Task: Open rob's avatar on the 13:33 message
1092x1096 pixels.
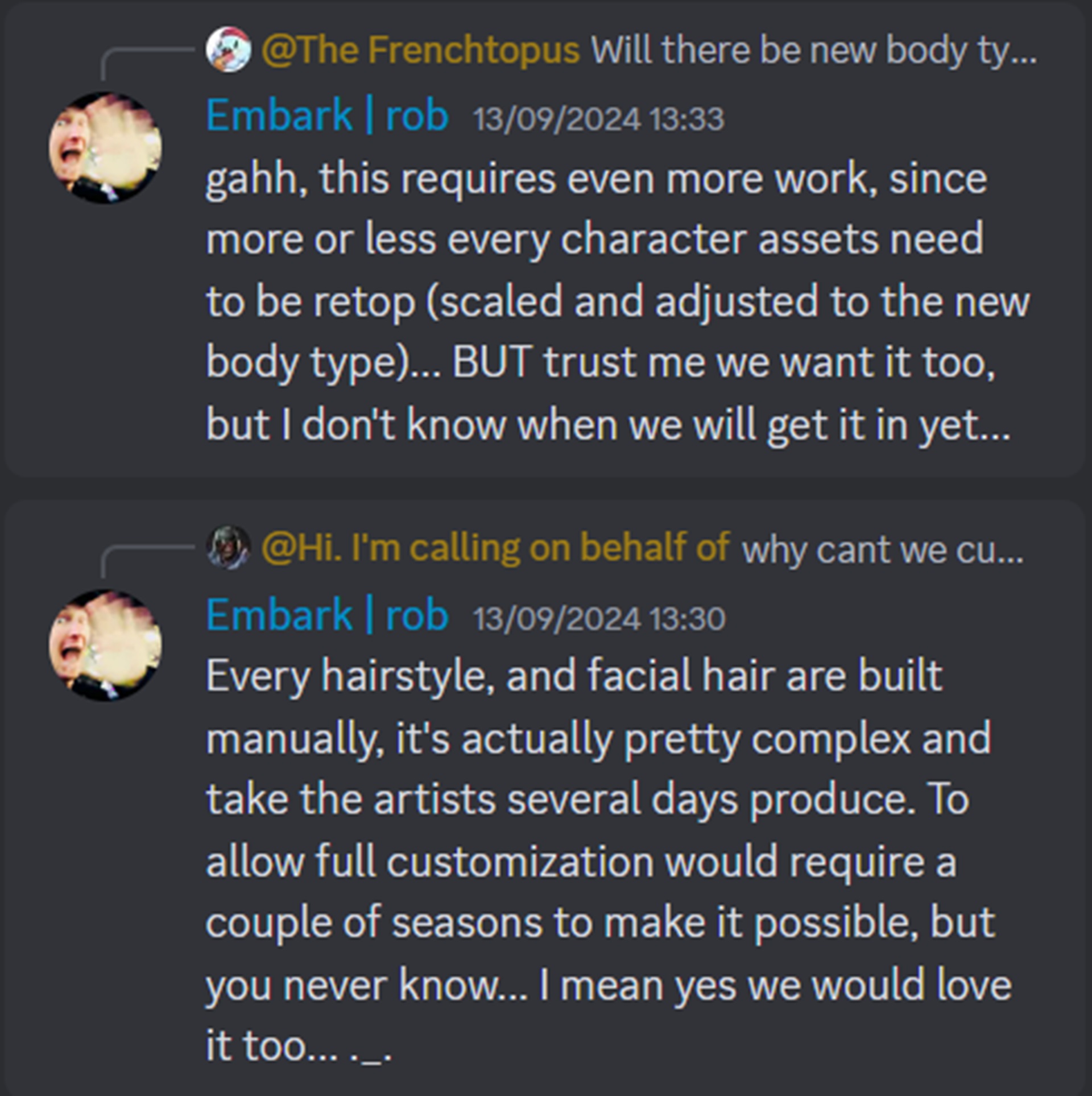Action: [105, 148]
